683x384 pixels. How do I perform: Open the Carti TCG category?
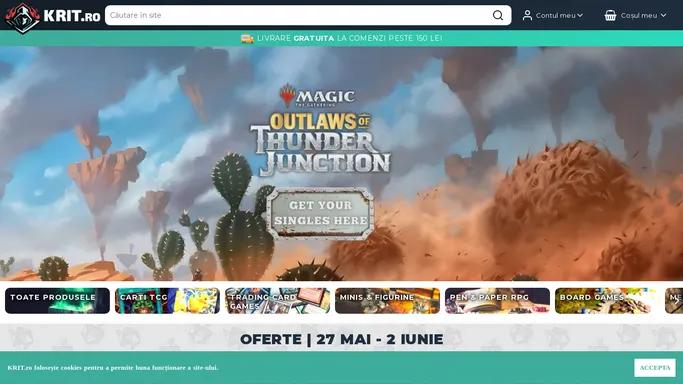coord(167,300)
